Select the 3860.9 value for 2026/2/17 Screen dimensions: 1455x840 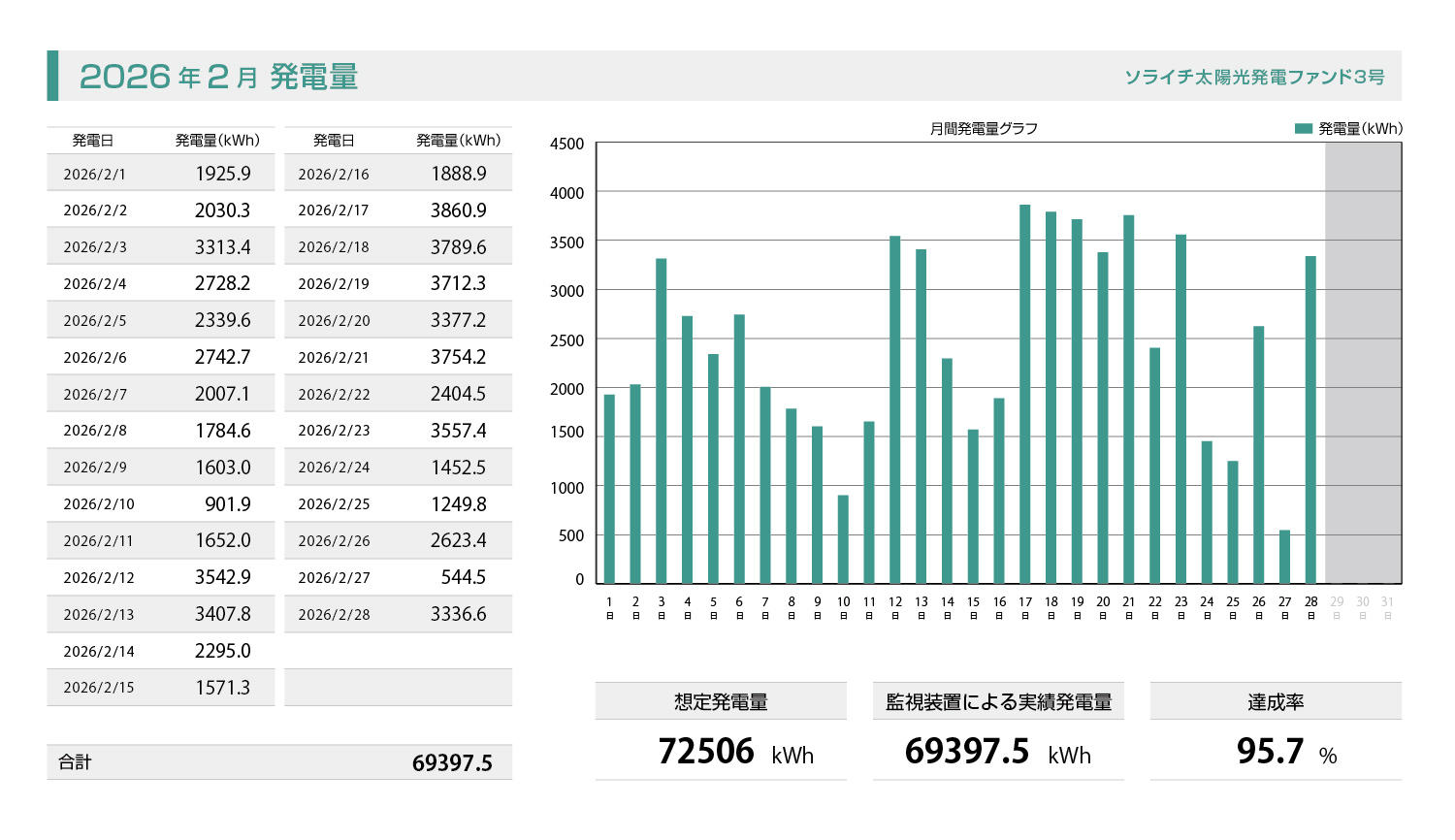click(458, 210)
